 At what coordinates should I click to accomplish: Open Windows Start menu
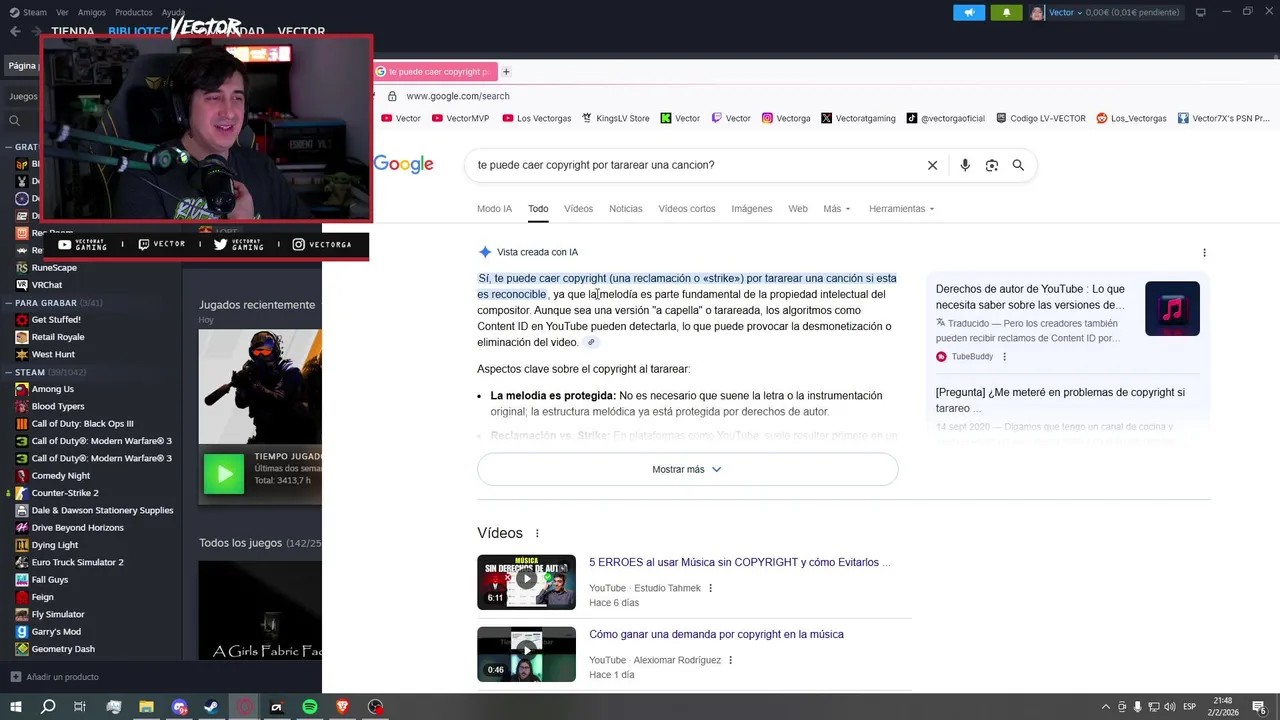coord(15,707)
